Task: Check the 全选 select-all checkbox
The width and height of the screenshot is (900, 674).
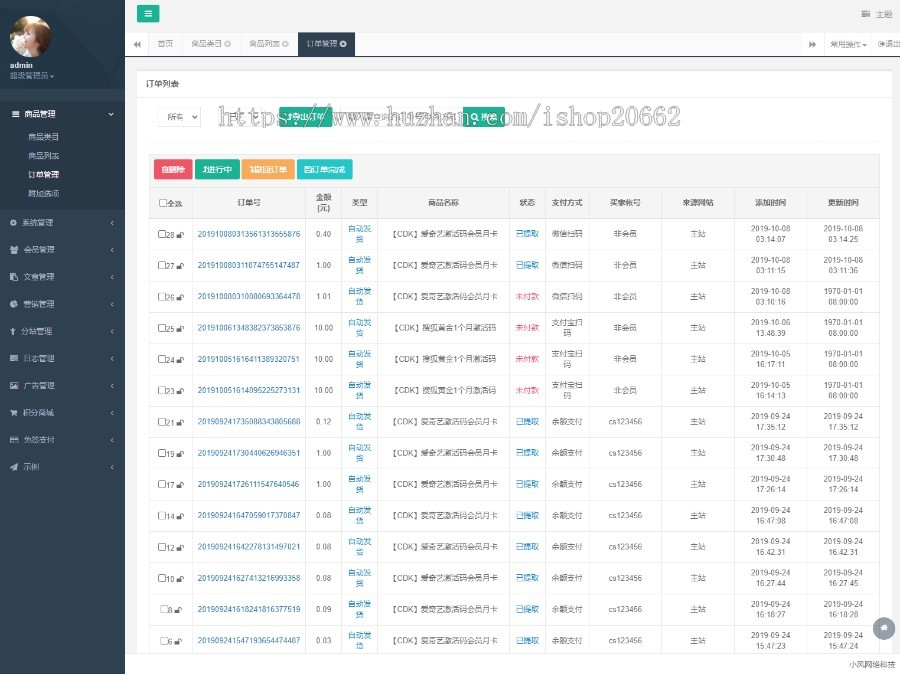Action: pyautogui.click(x=162, y=203)
